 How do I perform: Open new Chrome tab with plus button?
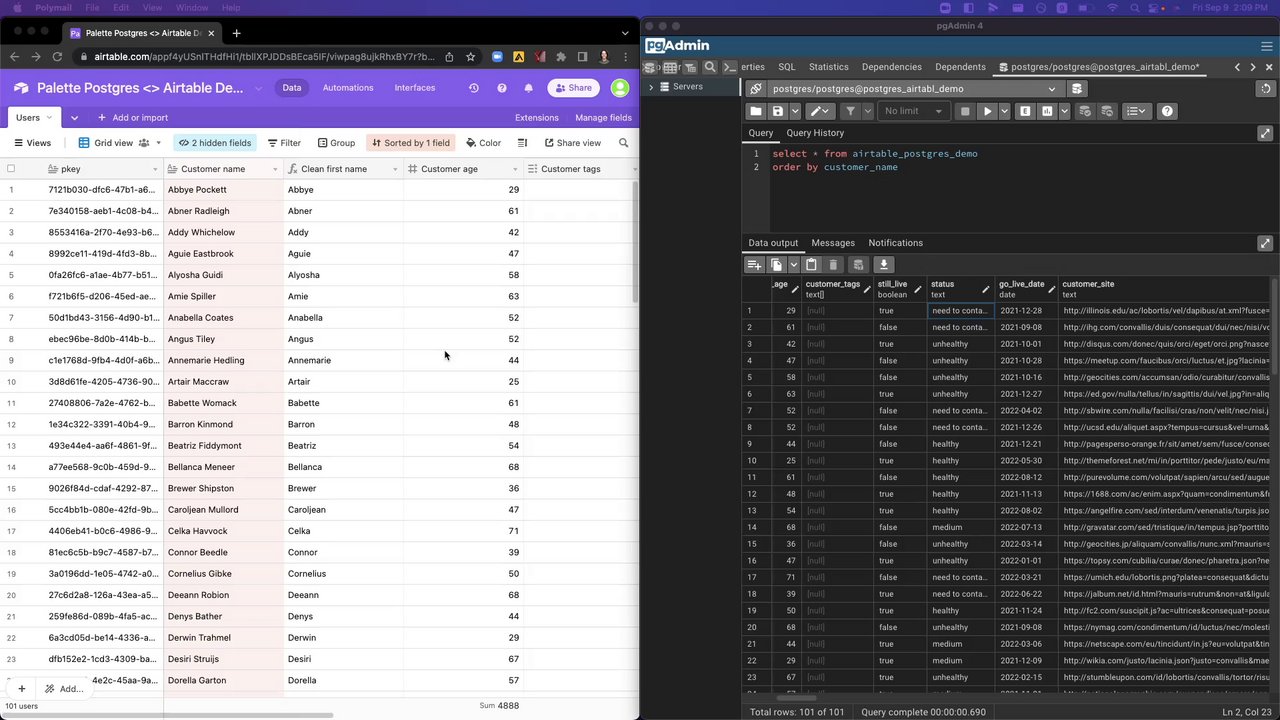pos(236,33)
